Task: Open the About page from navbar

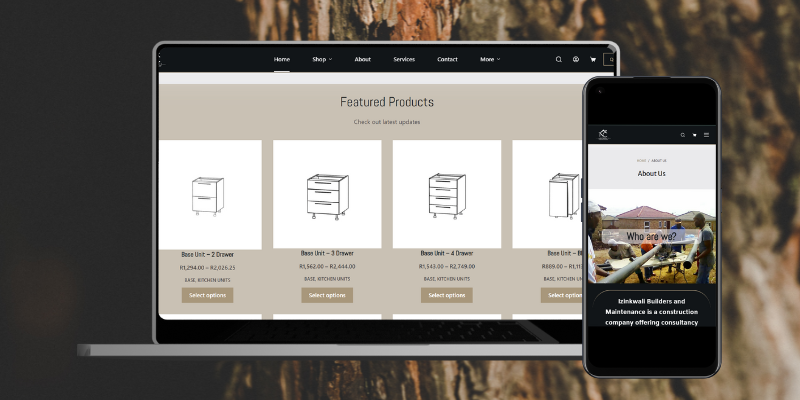Action: (362, 60)
